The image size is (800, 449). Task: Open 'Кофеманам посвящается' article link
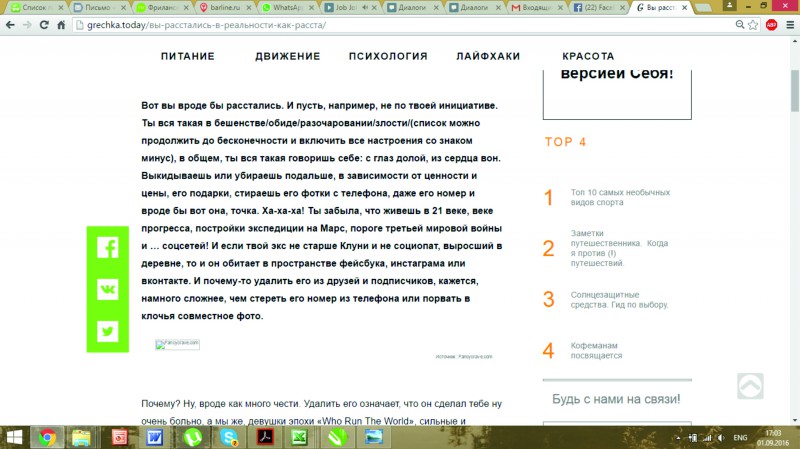[x=596, y=351]
